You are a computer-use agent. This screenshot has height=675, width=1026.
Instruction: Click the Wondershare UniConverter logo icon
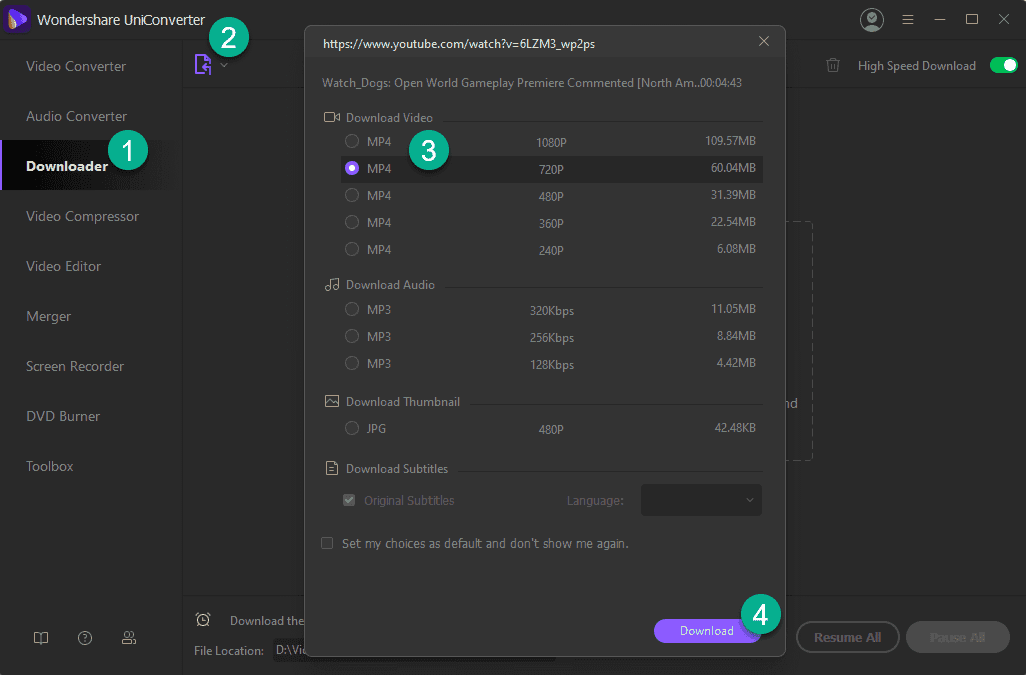[17, 19]
